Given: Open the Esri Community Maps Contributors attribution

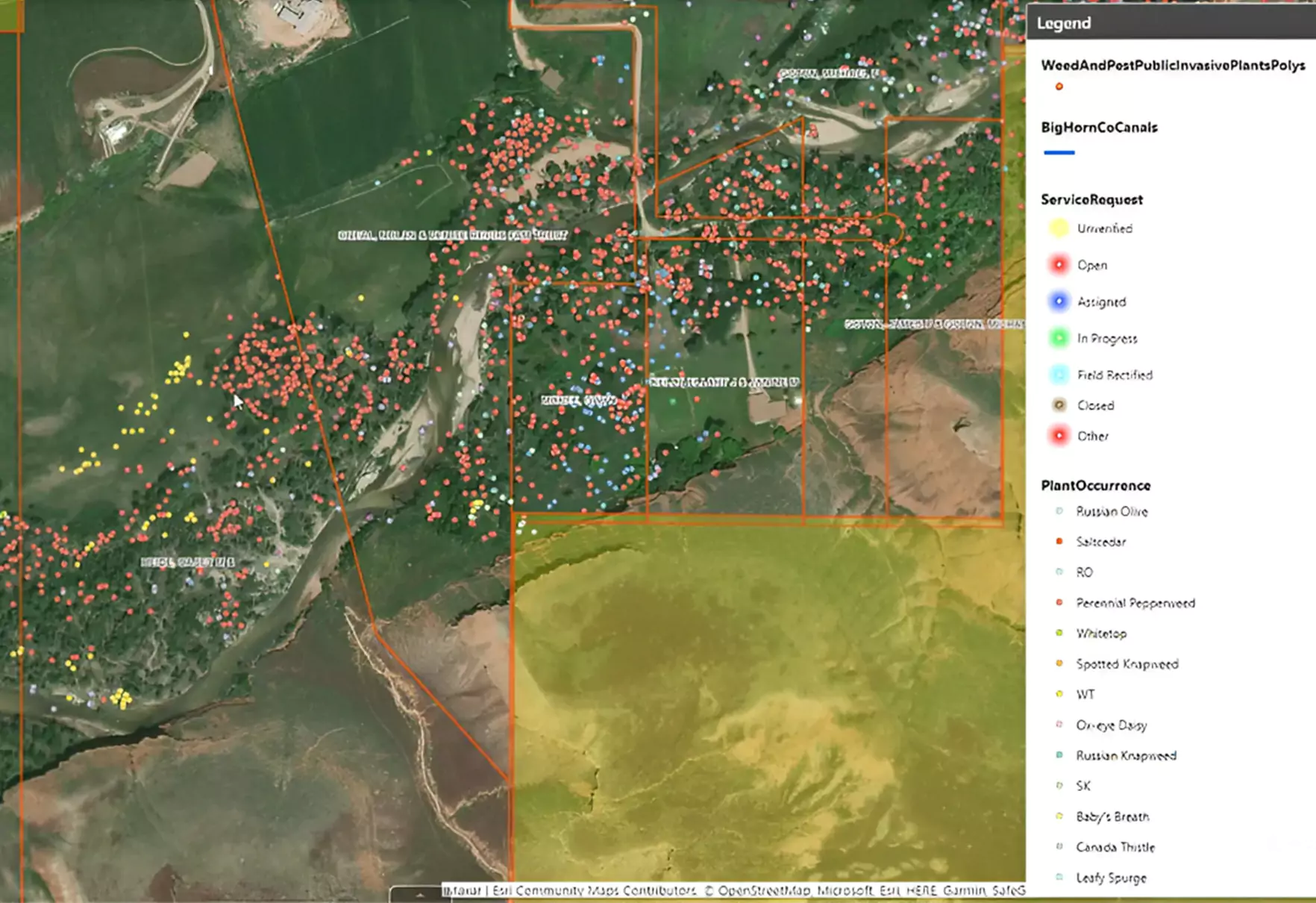Looking at the screenshot, I should point(594,890).
